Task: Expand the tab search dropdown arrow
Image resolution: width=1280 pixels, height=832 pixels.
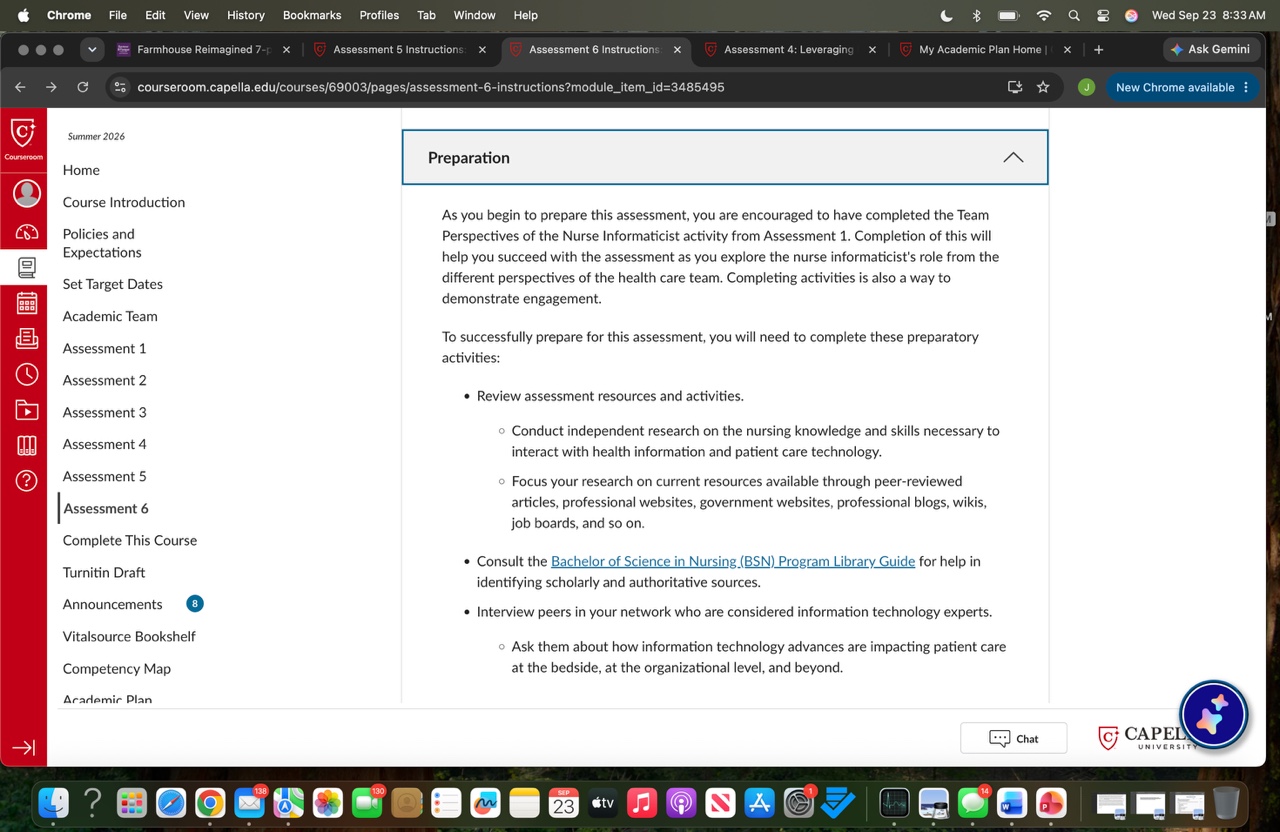Action: point(92,49)
